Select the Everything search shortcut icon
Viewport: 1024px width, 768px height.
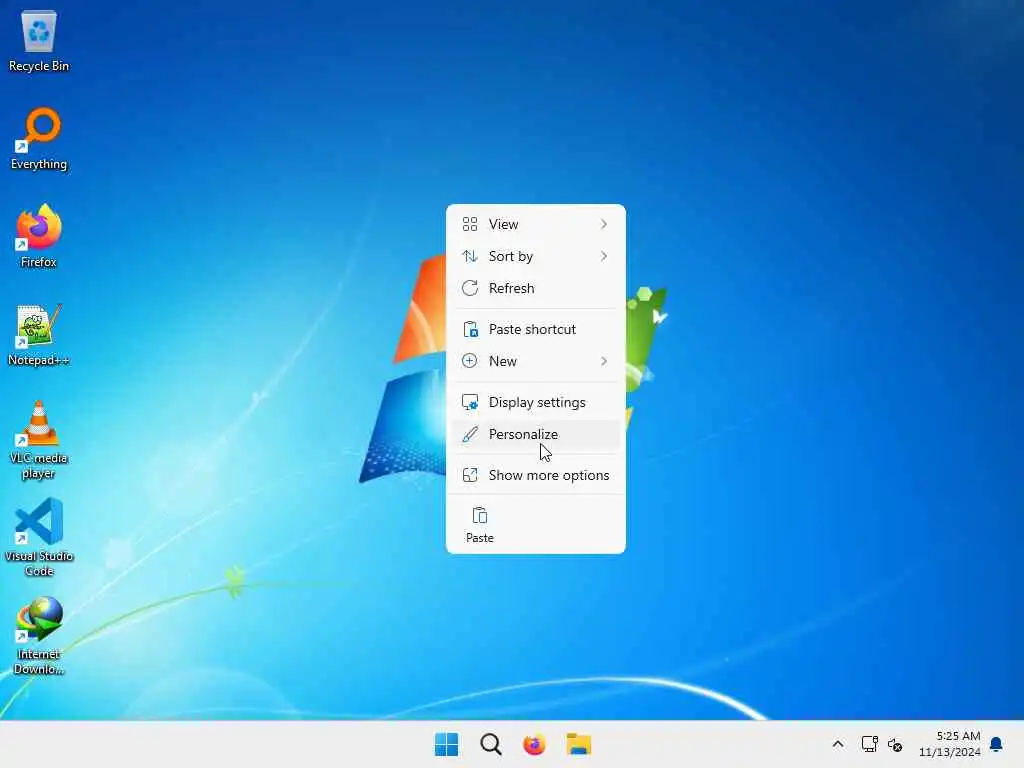pos(39,138)
